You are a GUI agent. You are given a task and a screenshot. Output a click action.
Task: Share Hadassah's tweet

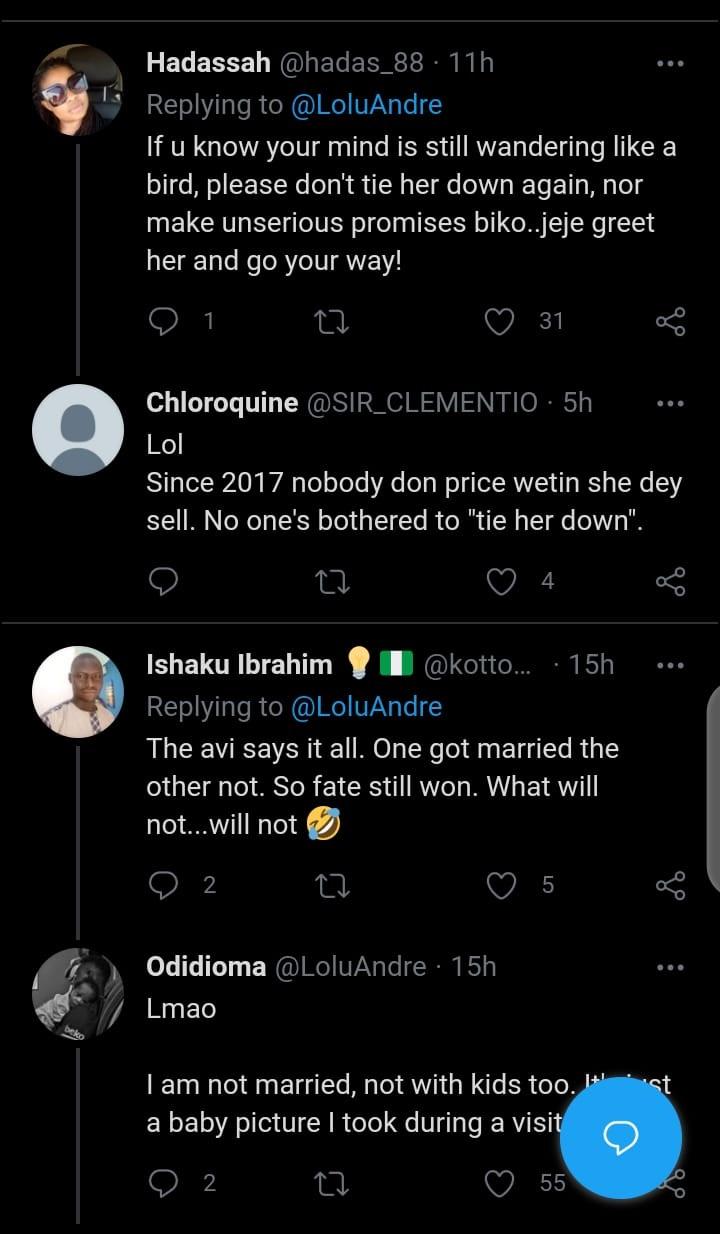670,321
